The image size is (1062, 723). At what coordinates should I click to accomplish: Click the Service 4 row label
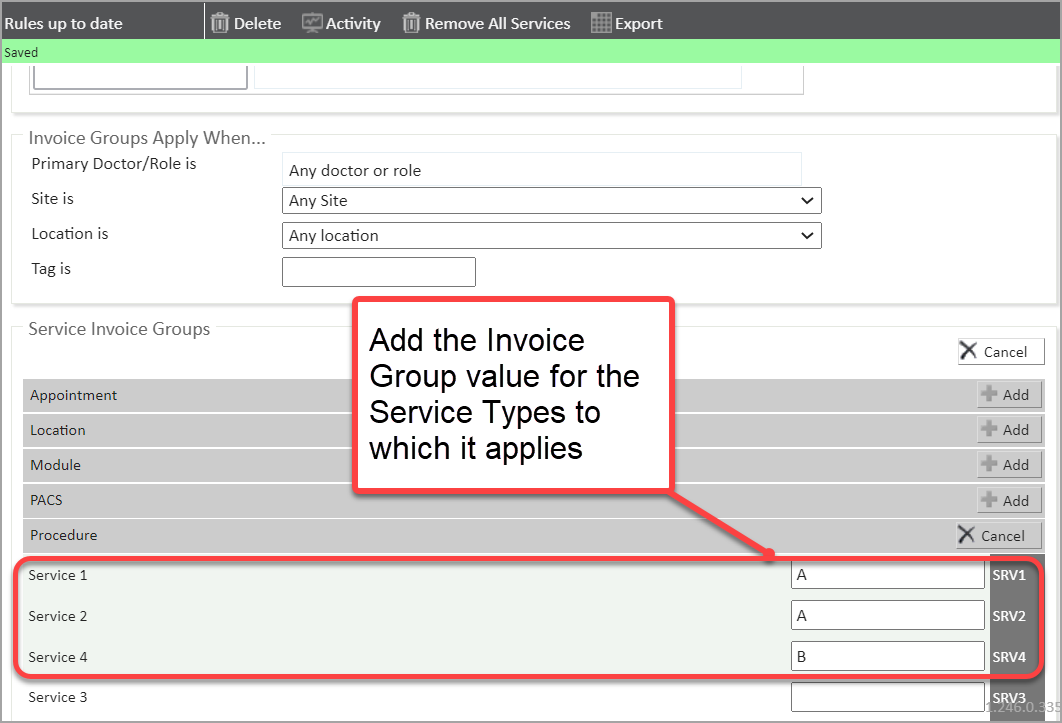pyautogui.click(x=58, y=657)
